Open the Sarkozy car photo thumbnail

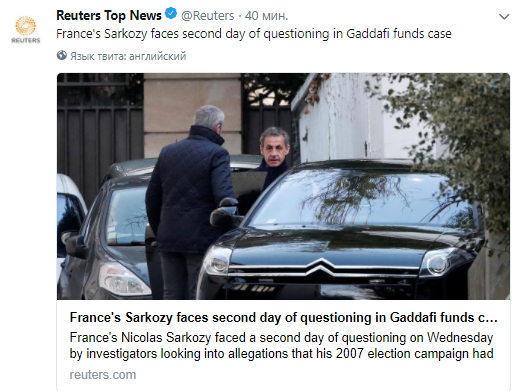283,186
